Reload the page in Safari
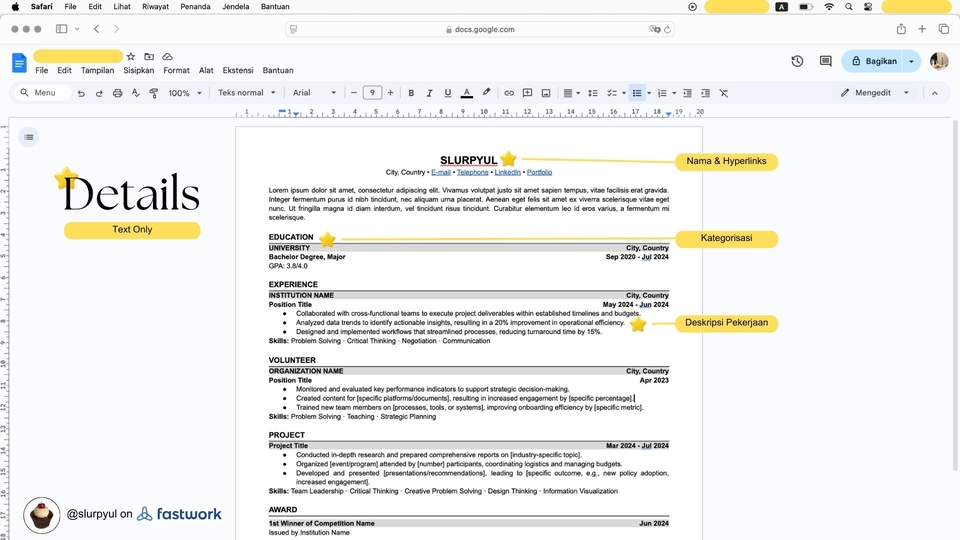The height and width of the screenshot is (540, 960). click(x=667, y=29)
